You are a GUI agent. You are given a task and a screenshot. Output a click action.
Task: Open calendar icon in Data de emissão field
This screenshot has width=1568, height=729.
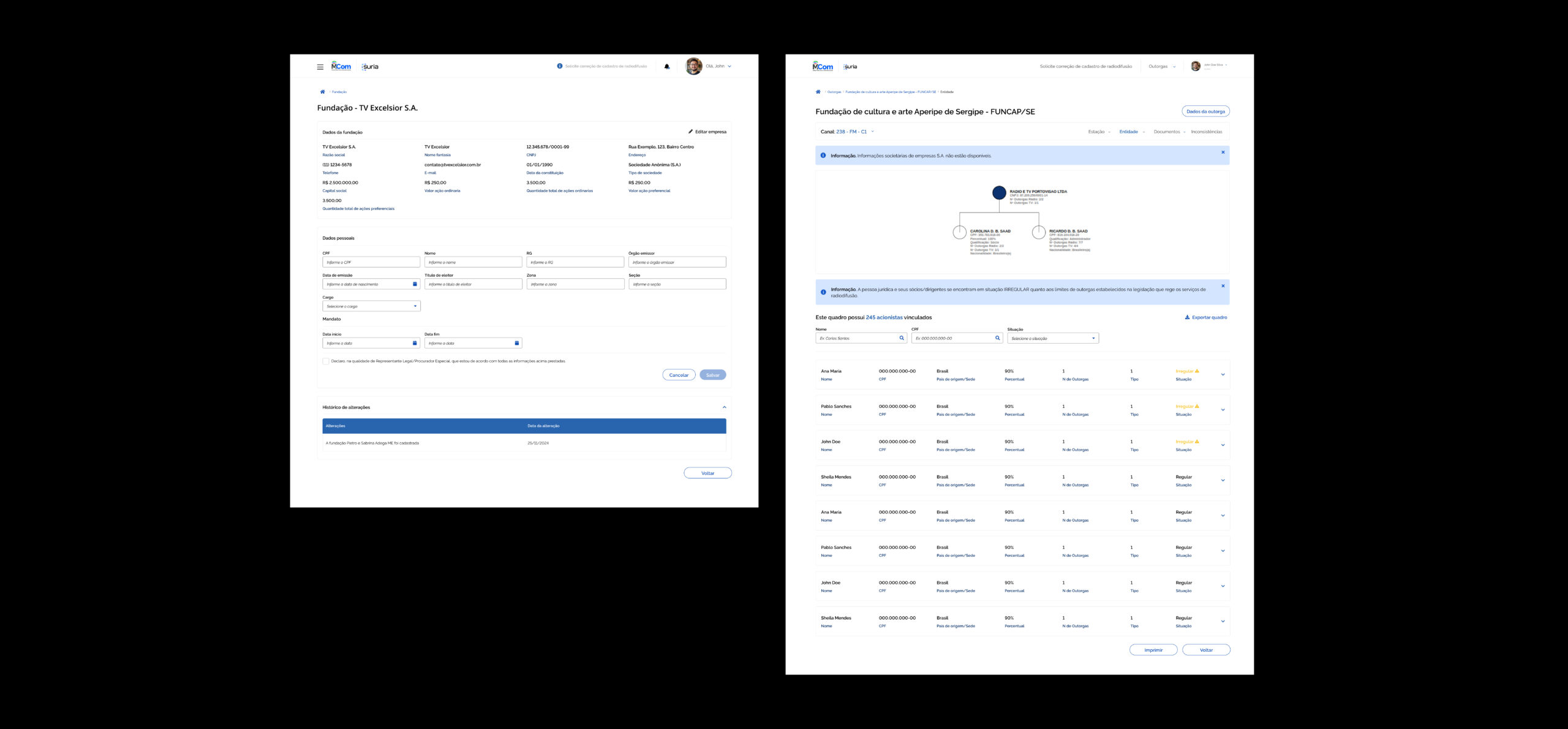(415, 284)
